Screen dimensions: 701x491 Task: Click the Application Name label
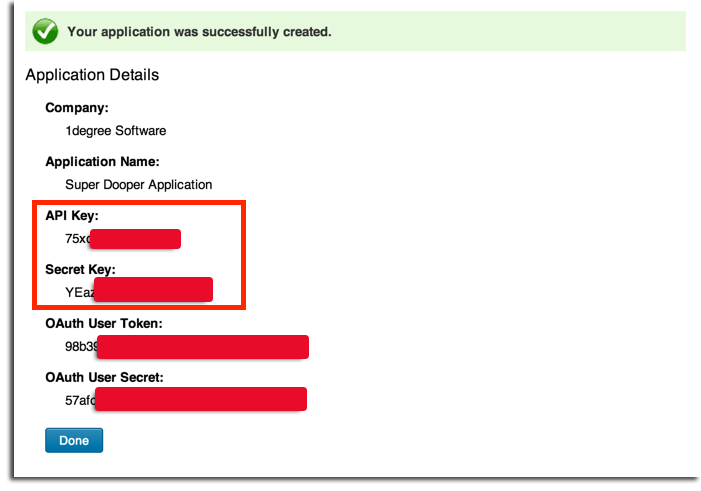[102, 161]
